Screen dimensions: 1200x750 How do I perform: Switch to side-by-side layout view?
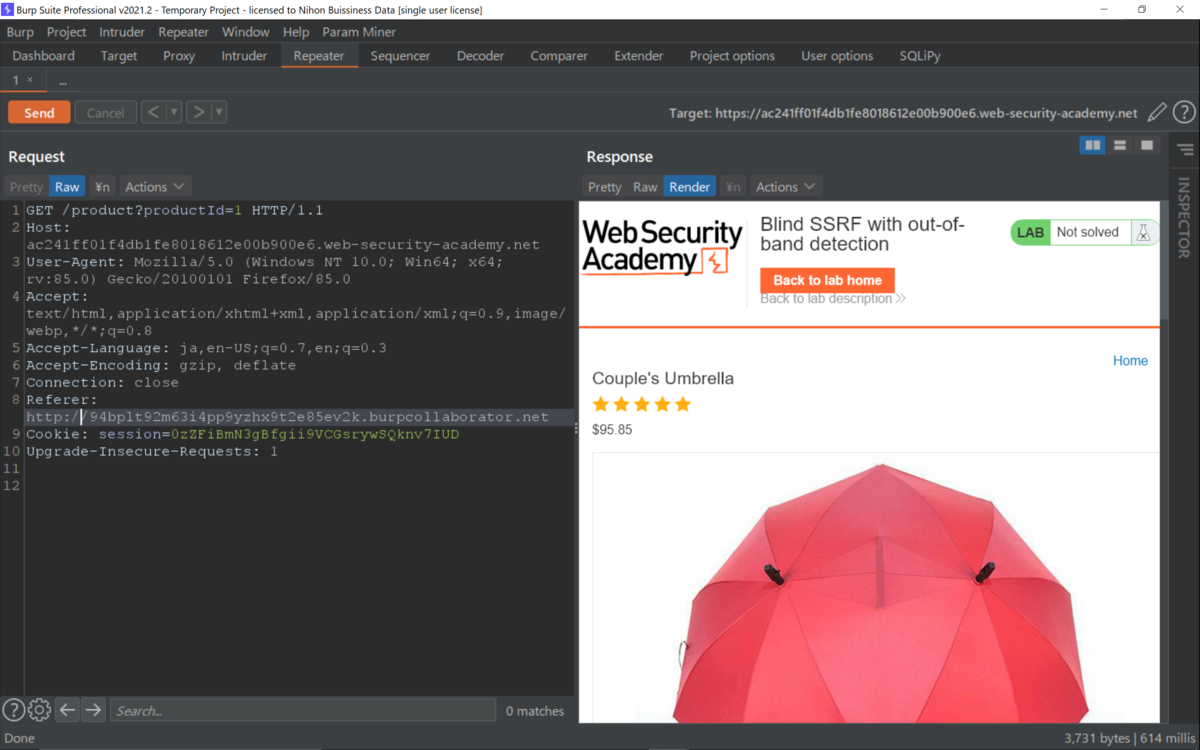pos(1092,146)
